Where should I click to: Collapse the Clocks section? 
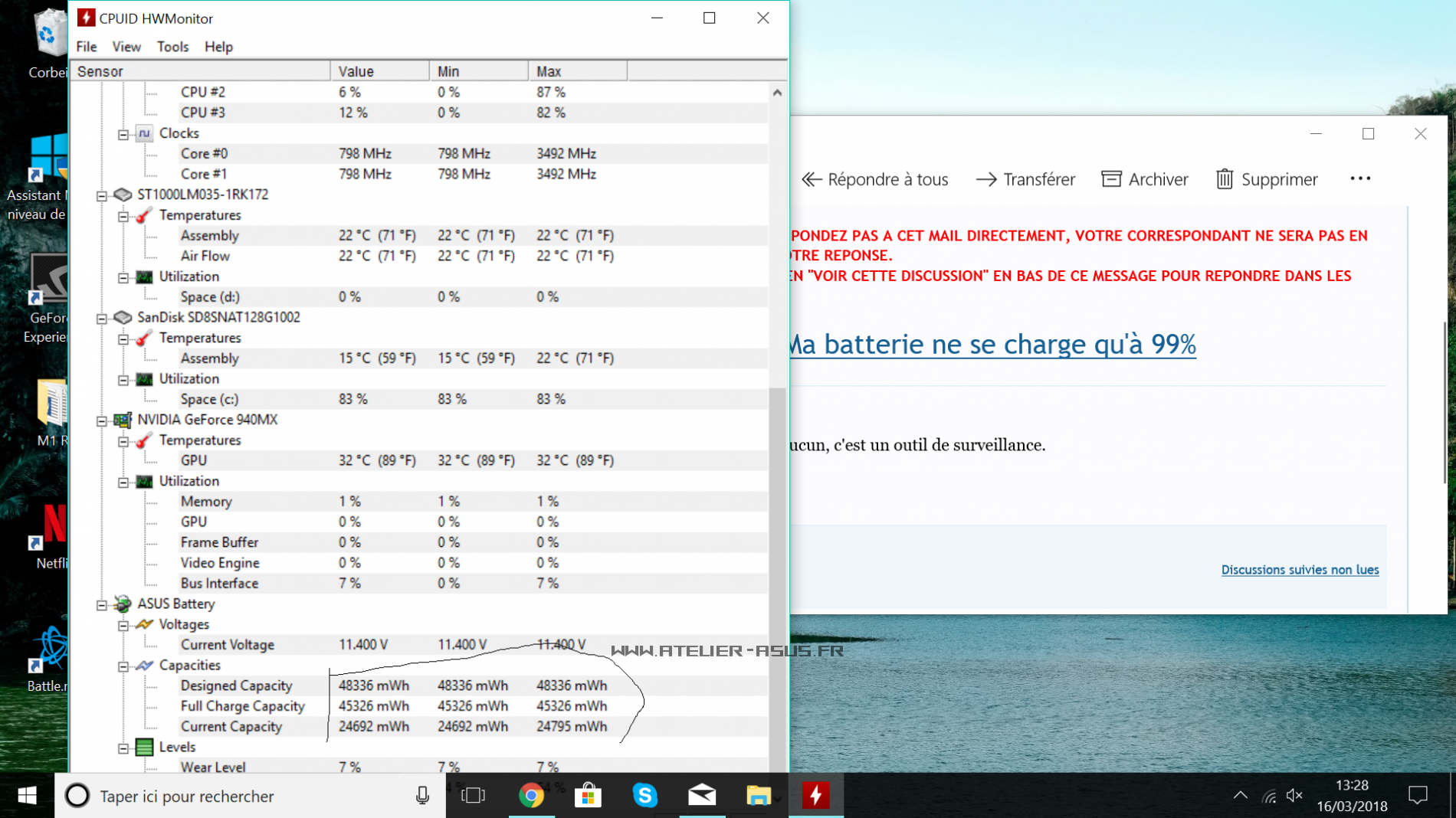coord(123,134)
